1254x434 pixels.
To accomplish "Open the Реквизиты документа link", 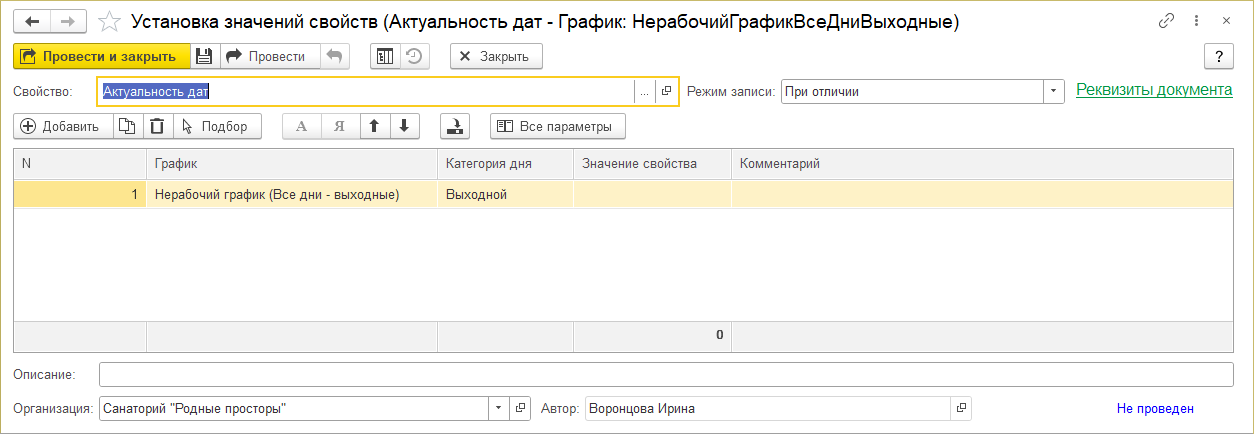I will [1154, 90].
